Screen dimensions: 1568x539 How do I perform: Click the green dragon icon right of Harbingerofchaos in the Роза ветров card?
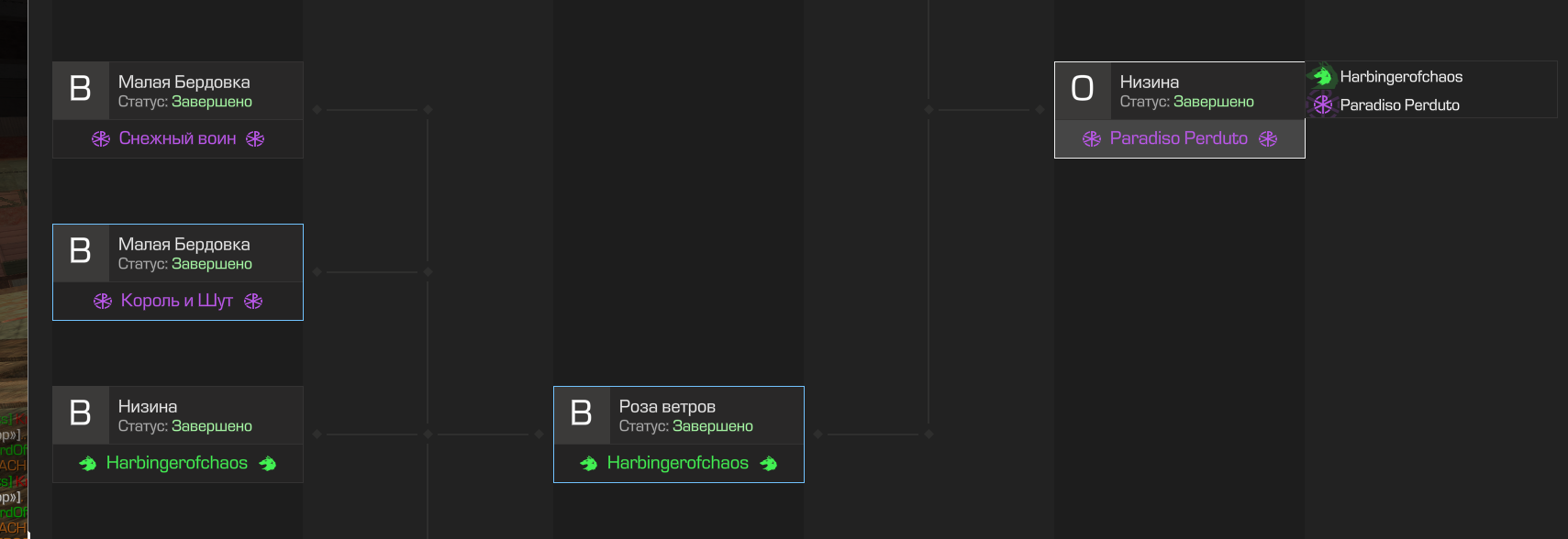point(769,464)
